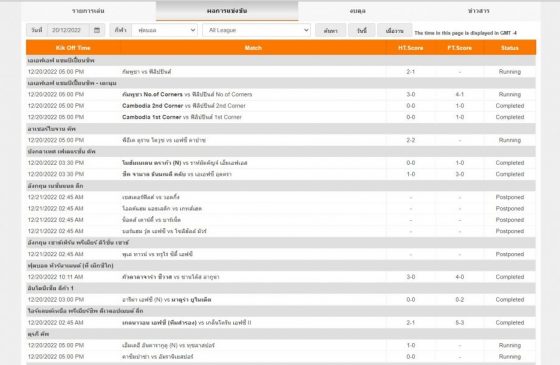
Task: Click the Status column header
Action: click(510, 48)
